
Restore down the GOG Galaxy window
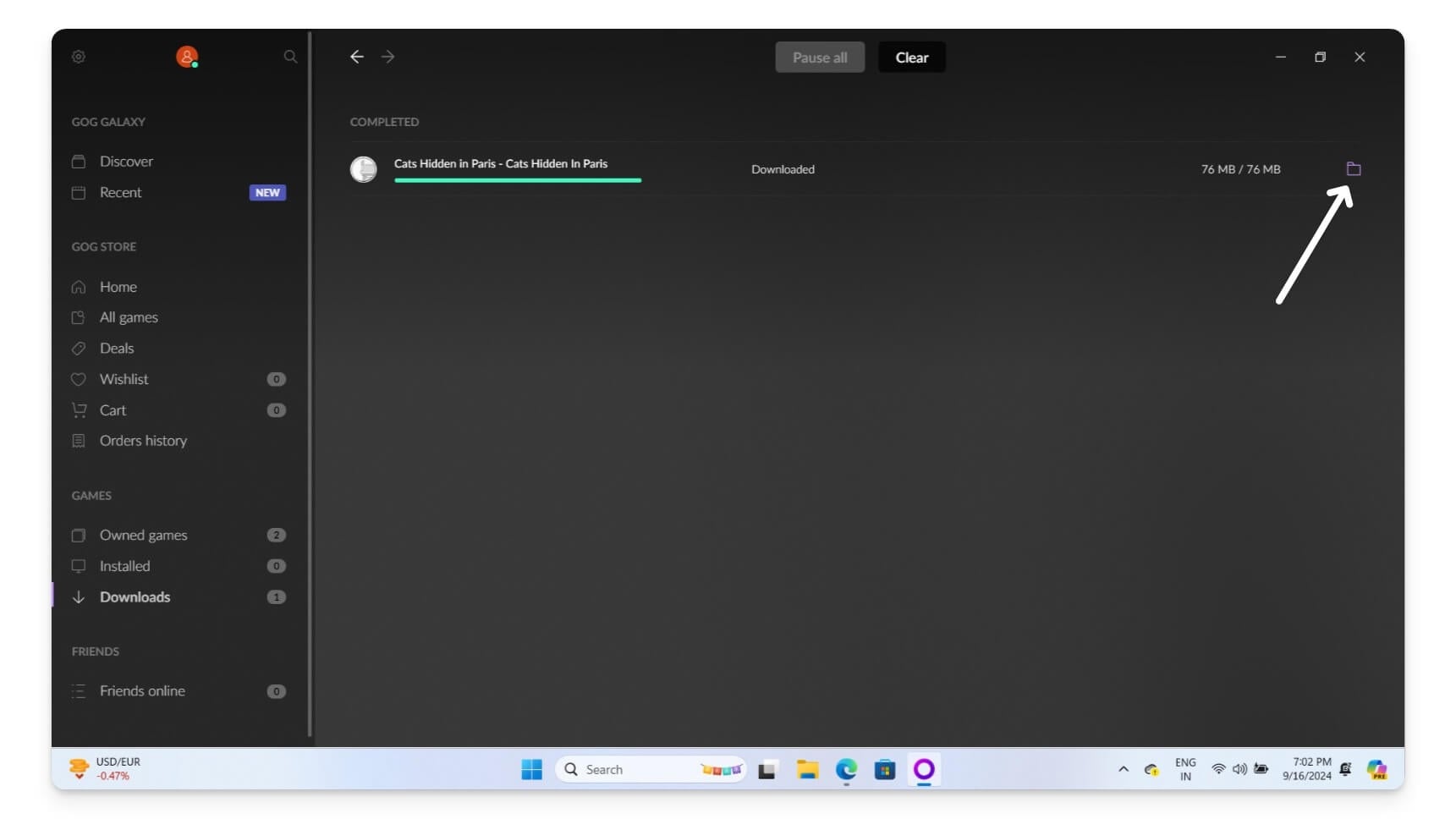(x=1320, y=57)
